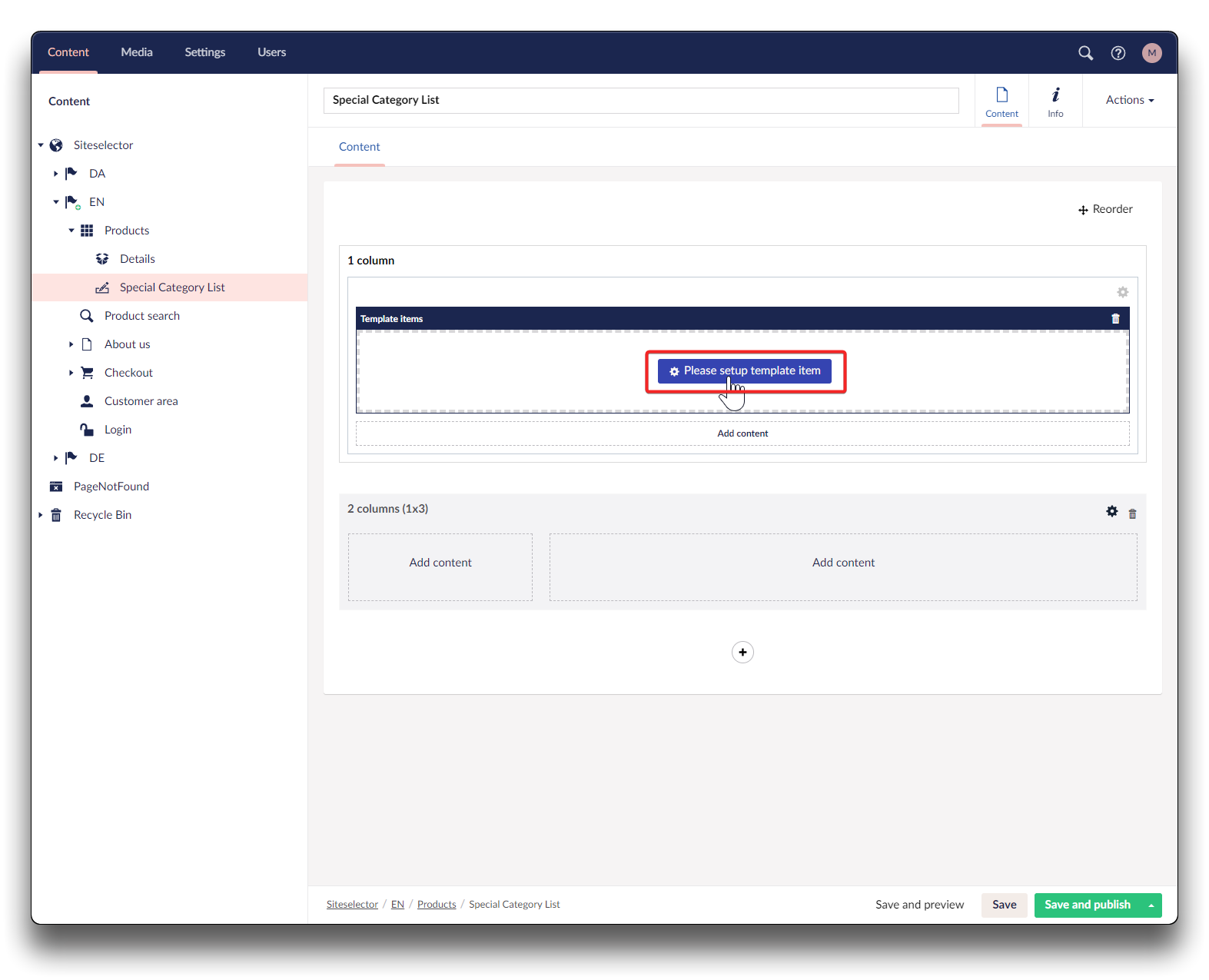Screen dimensions: 1209x980
Task: Edit the Special Category List name field
Action: click(640, 101)
